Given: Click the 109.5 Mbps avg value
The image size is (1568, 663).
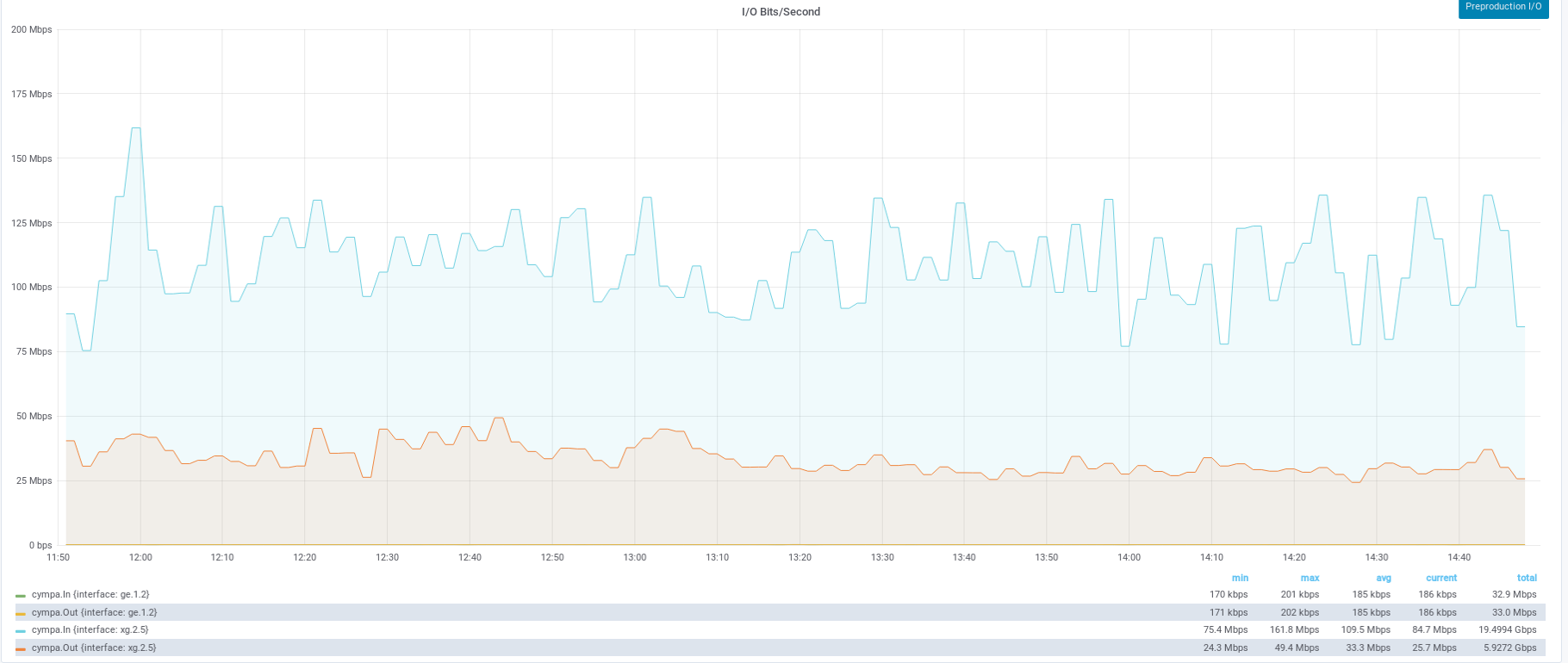Looking at the screenshot, I should [x=1366, y=630].
